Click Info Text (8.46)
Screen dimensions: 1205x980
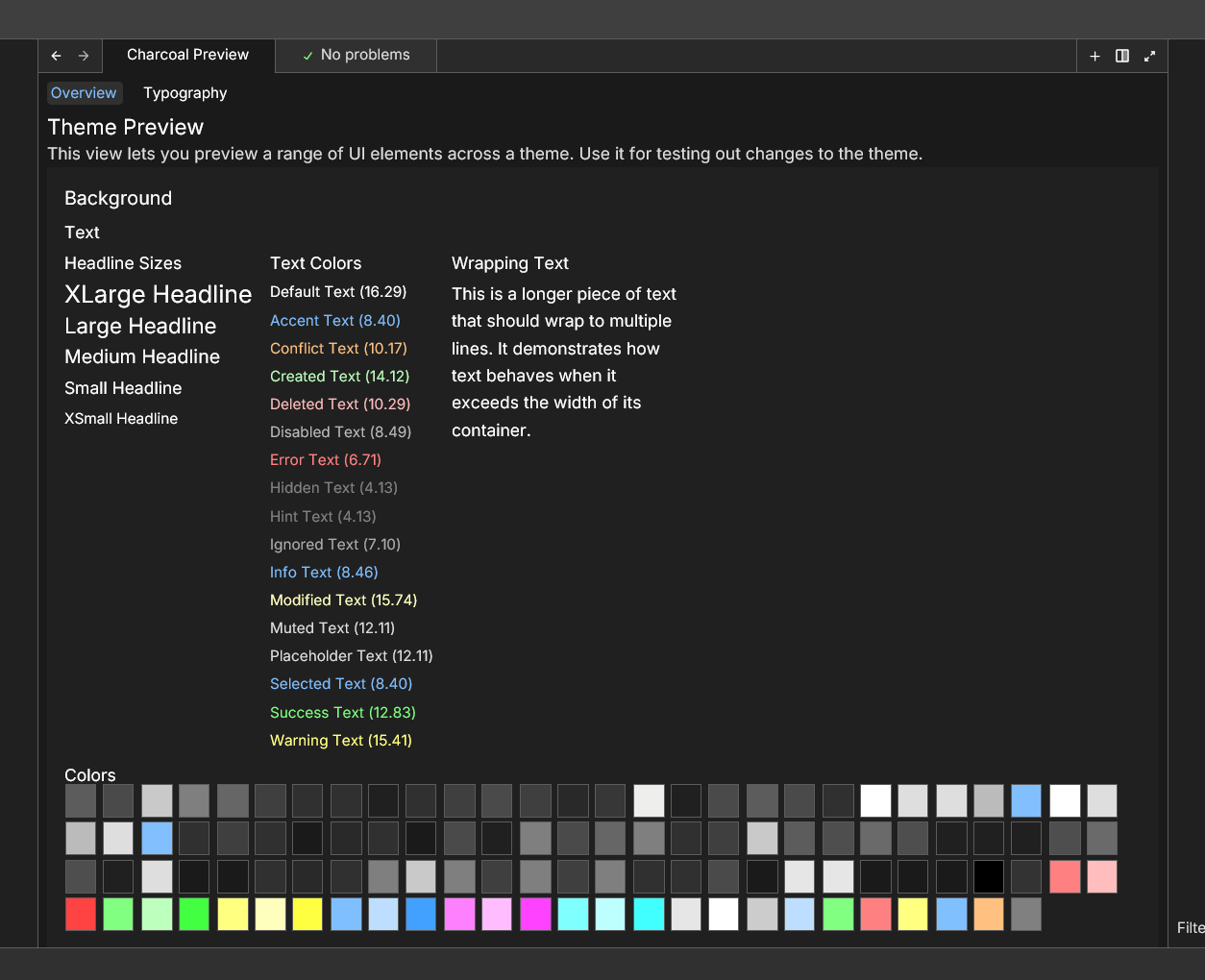[x=324, y=572]
